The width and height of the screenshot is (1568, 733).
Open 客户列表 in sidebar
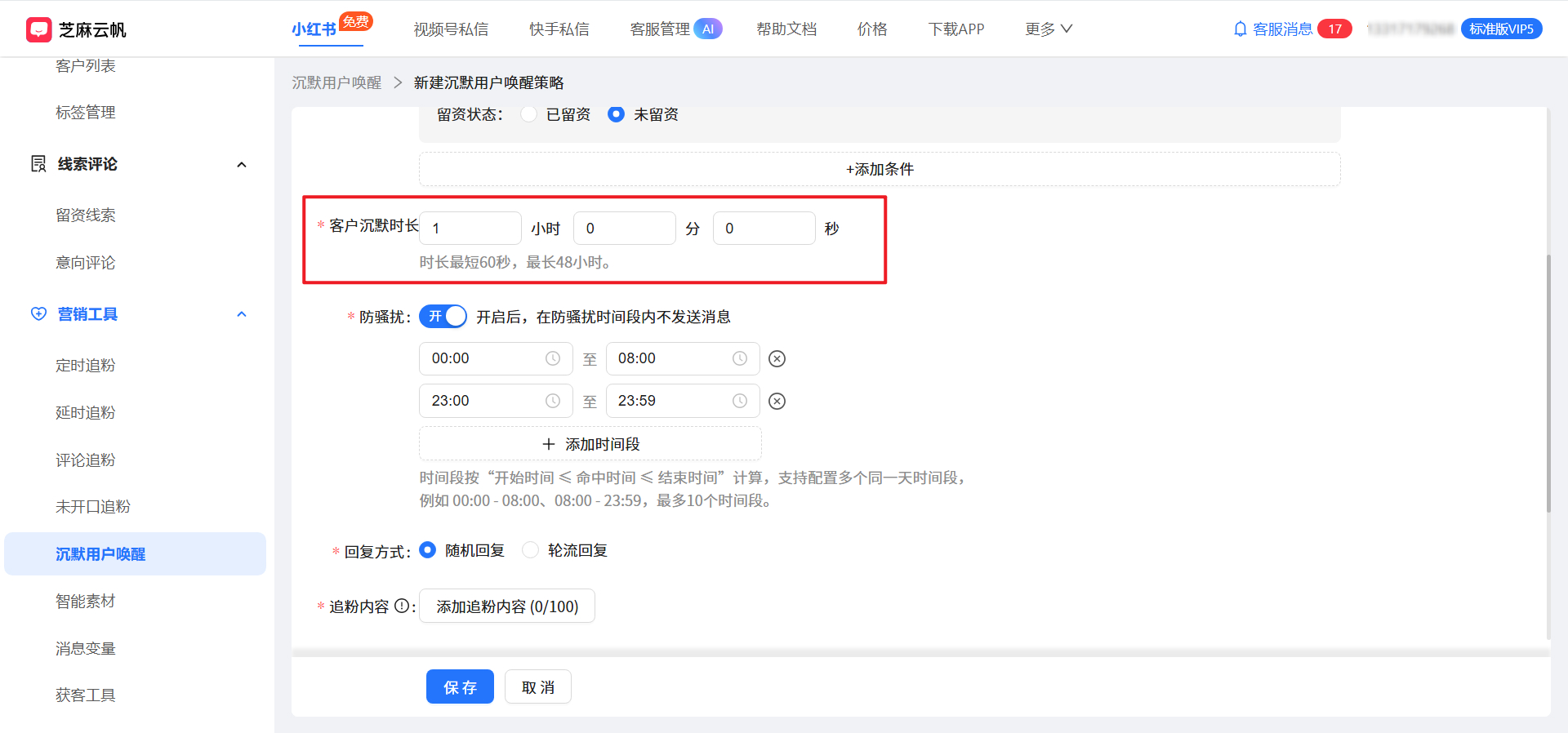coord(86,66)
